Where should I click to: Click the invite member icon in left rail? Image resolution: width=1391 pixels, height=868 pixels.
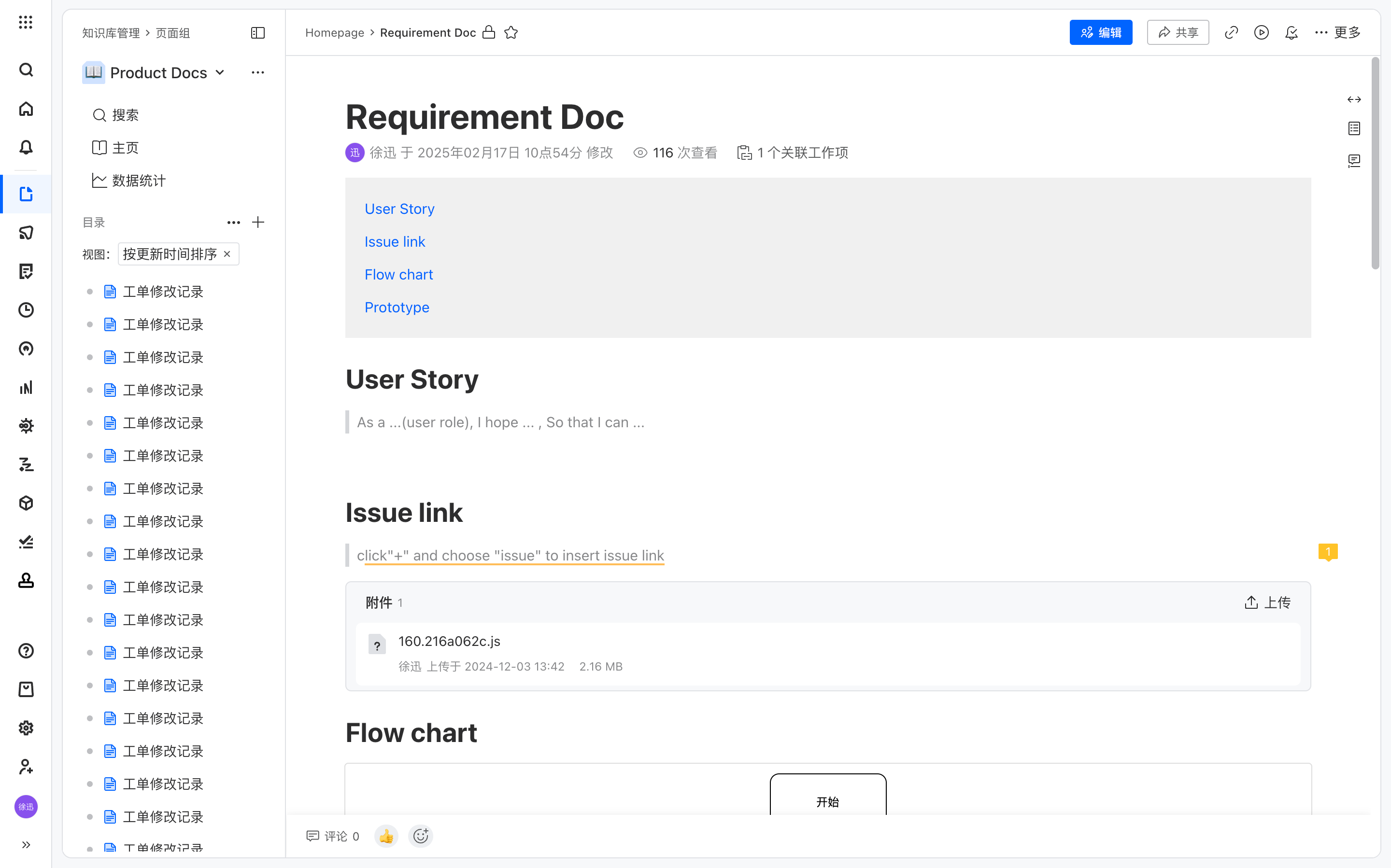26,767
